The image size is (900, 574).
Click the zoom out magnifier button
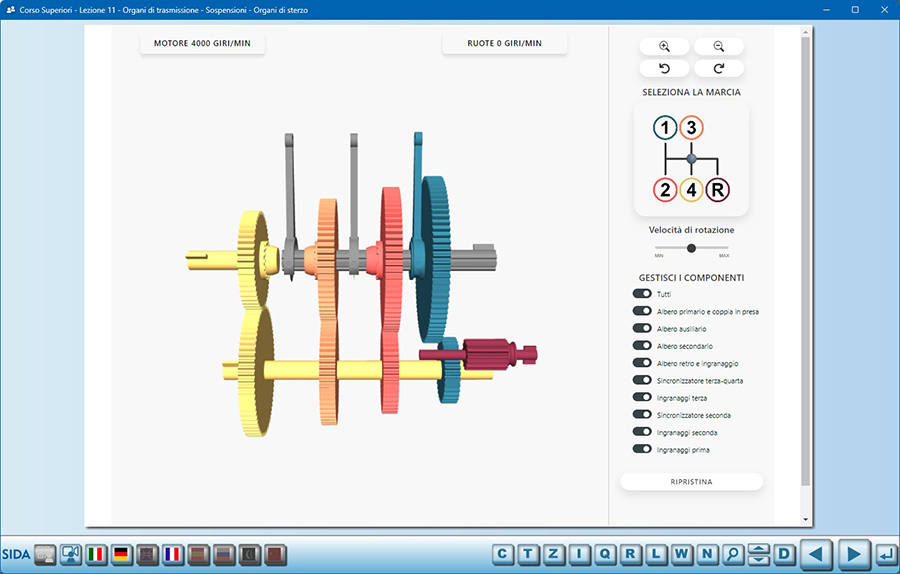point(718,46)
